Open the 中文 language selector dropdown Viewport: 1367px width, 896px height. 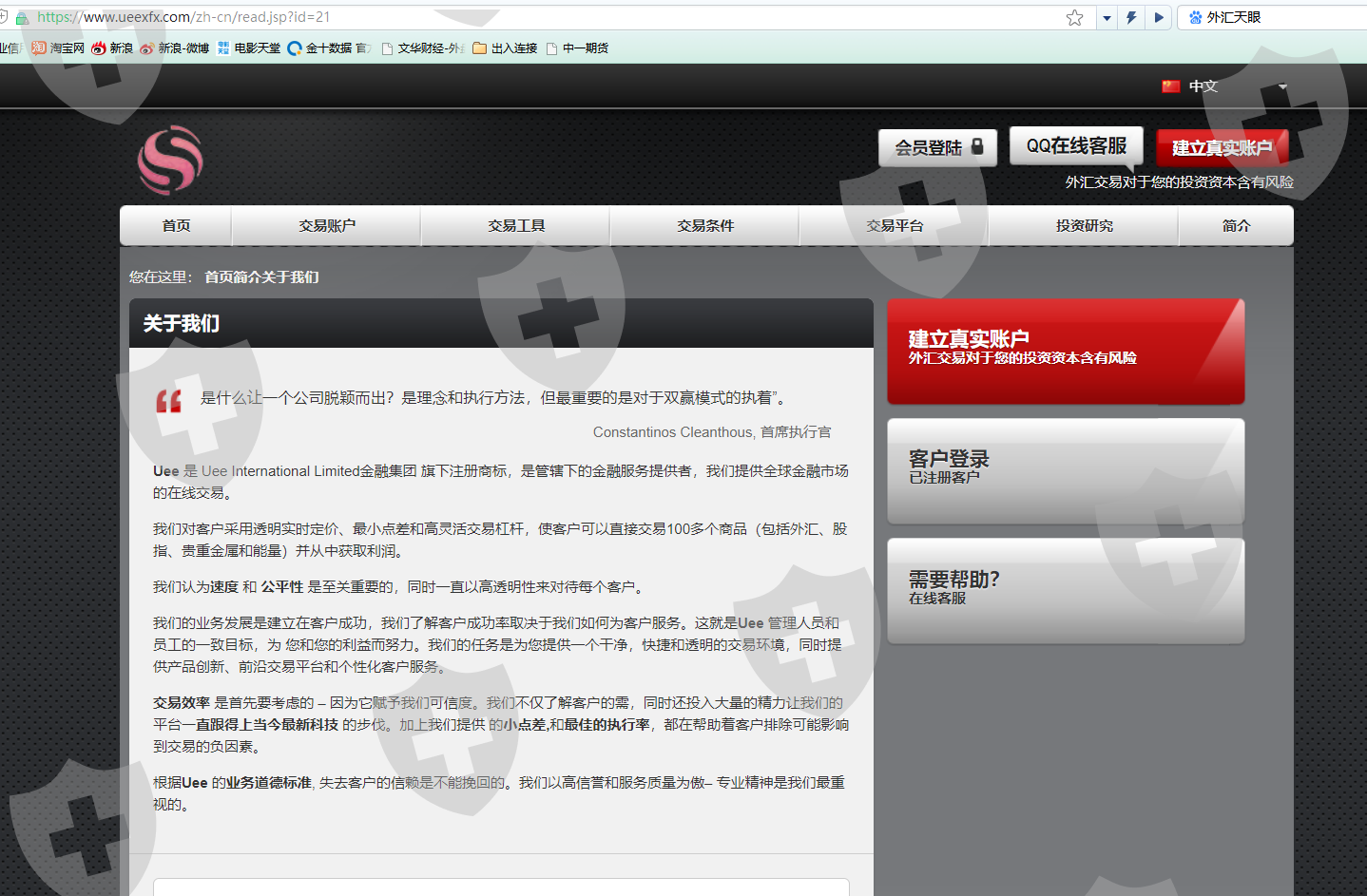[1223, 86]
